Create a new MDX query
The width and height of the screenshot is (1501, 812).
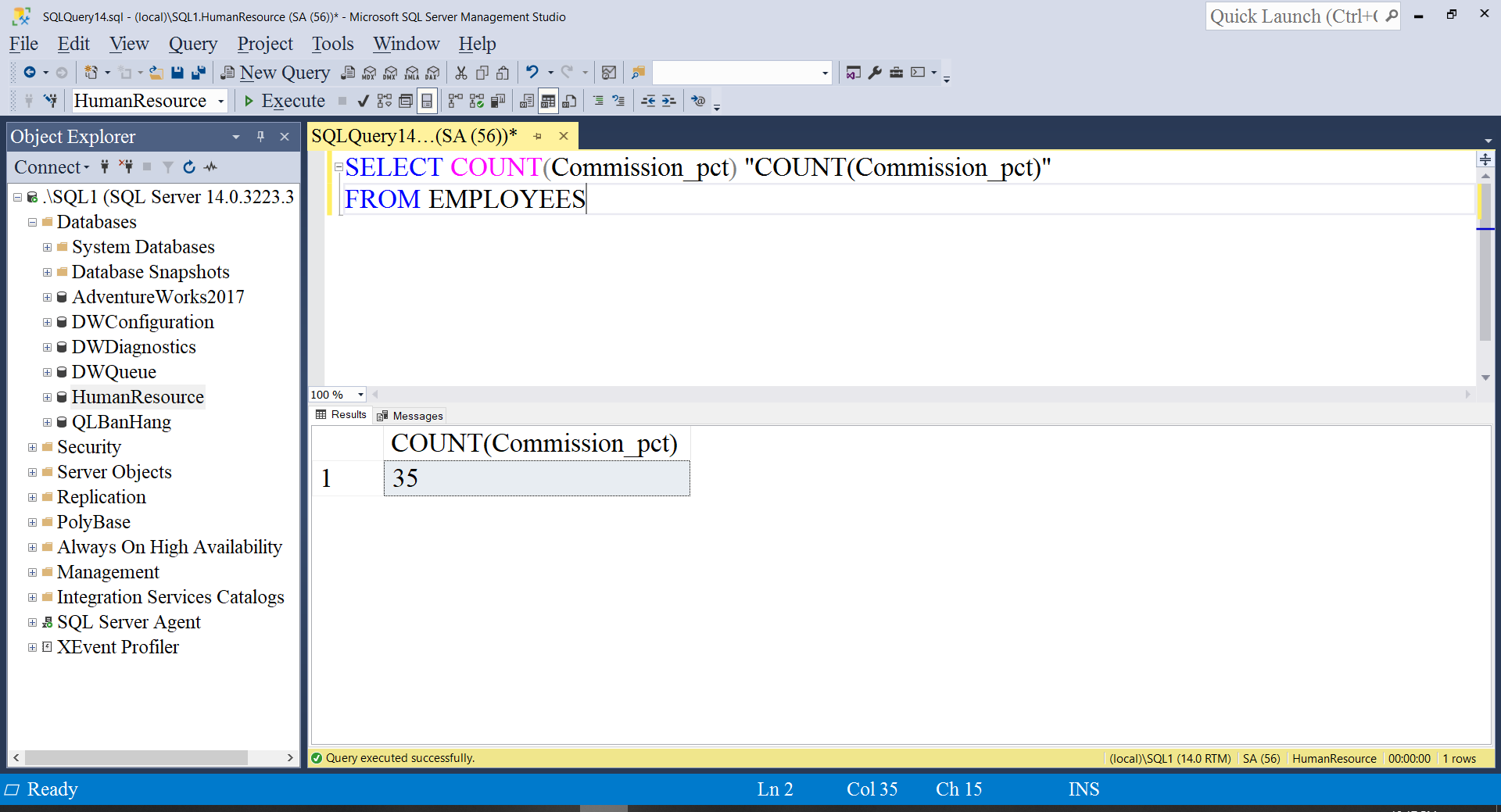tap(369, 73)
